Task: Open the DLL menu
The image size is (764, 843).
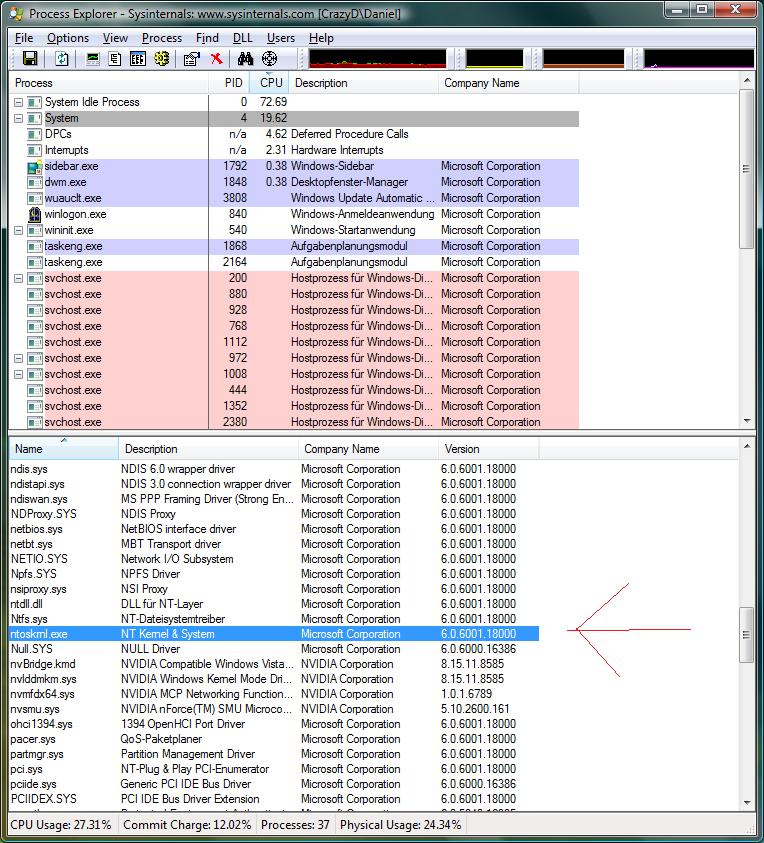Action: pos(242,38)
